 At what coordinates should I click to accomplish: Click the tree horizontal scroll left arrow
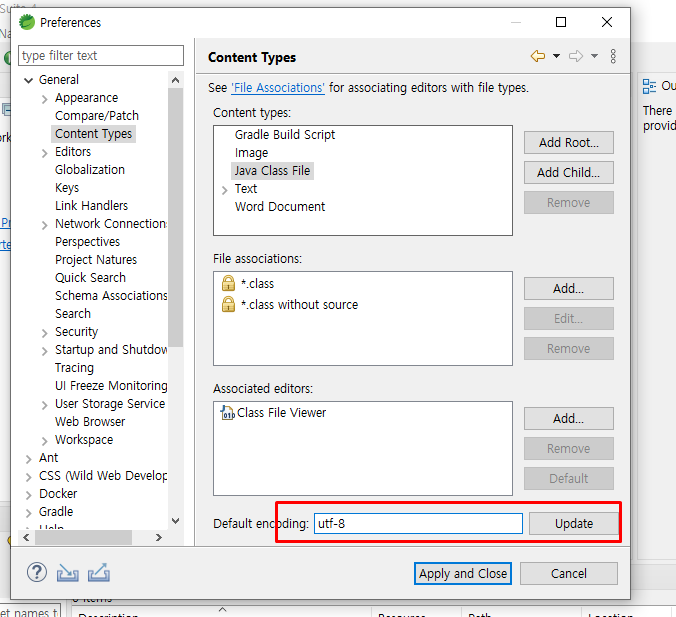coord(26,537)
